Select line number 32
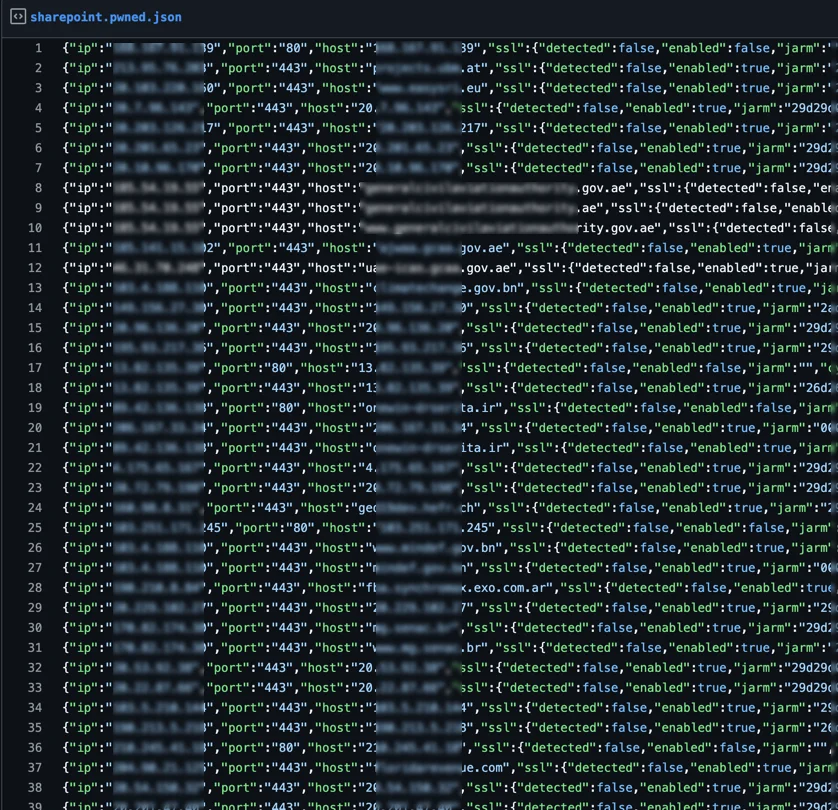838x810 pixels. 35,667
